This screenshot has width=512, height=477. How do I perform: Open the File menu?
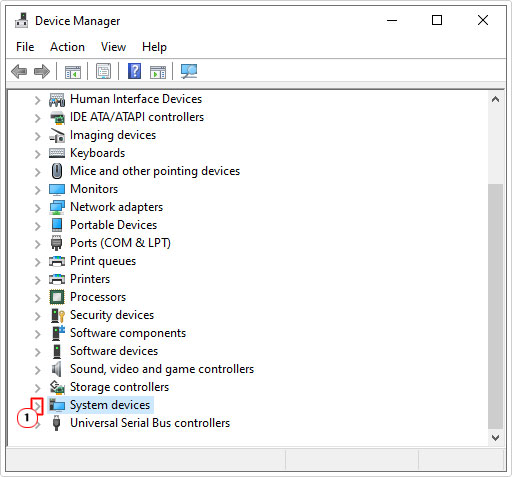[x=25, y=47]
